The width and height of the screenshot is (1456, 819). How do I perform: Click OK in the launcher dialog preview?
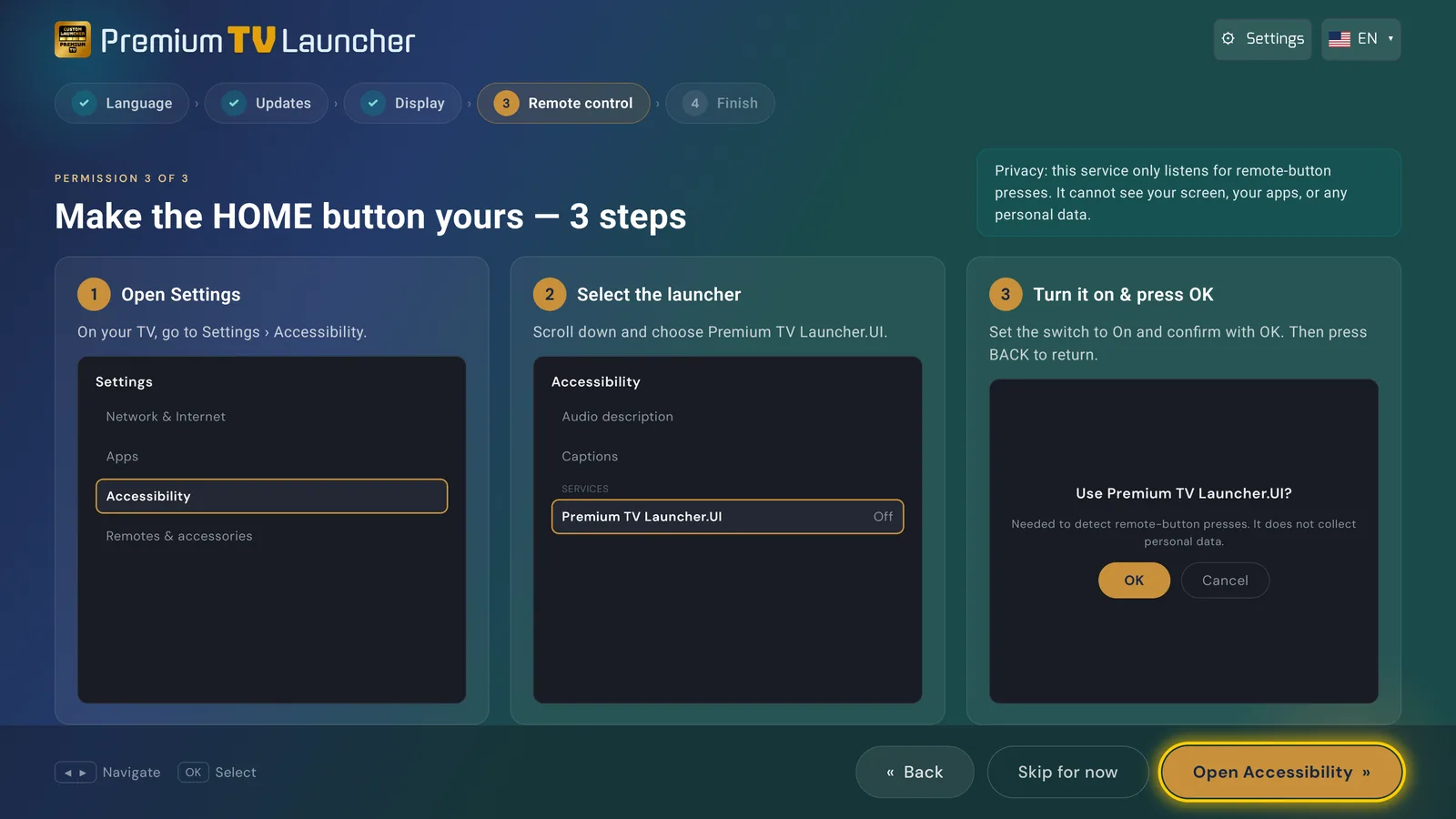click(x=1134, y=581)
